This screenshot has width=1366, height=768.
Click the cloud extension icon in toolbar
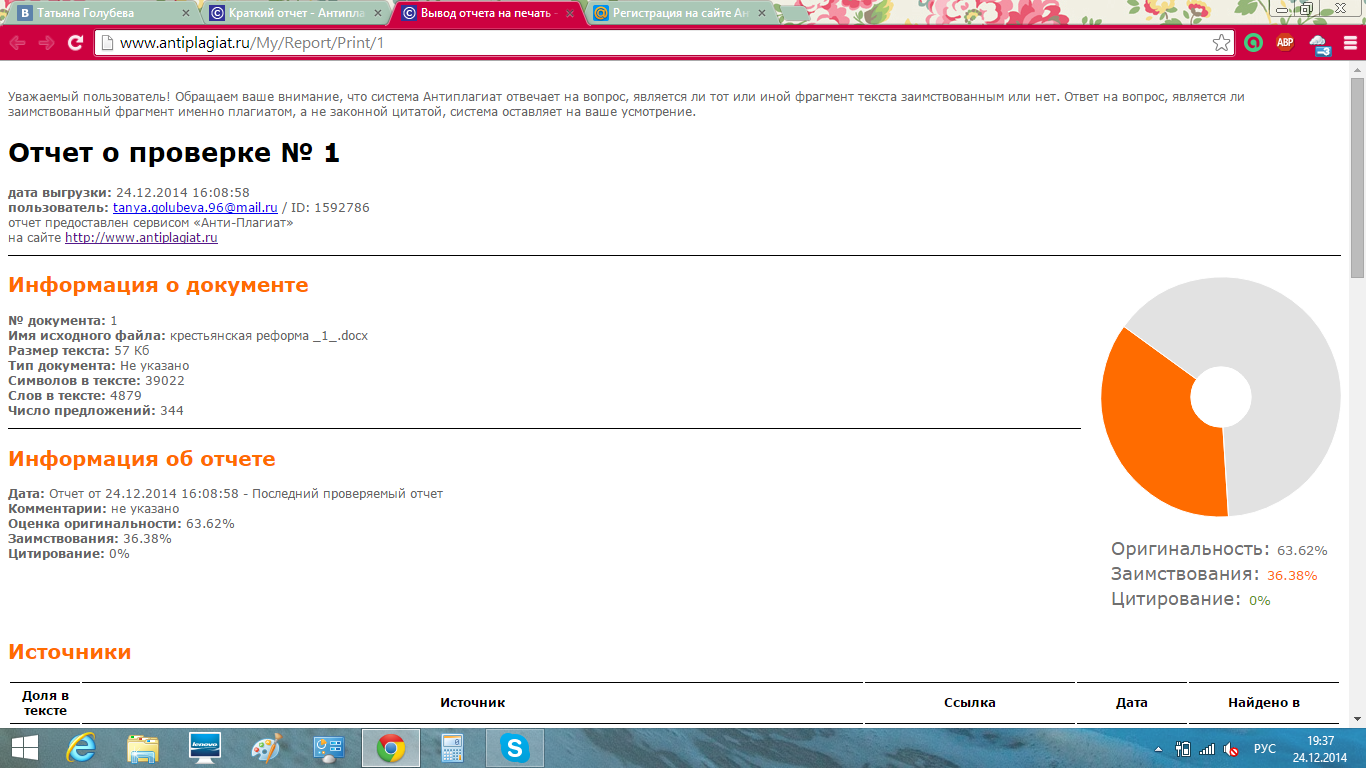click(1319, 43)
